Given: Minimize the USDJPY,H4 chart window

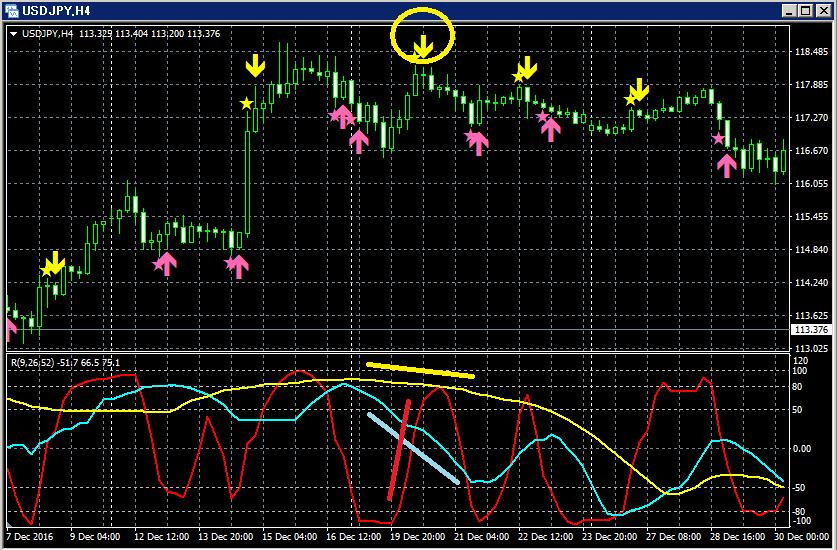Looking at the screenshot, I should point(791,10).
